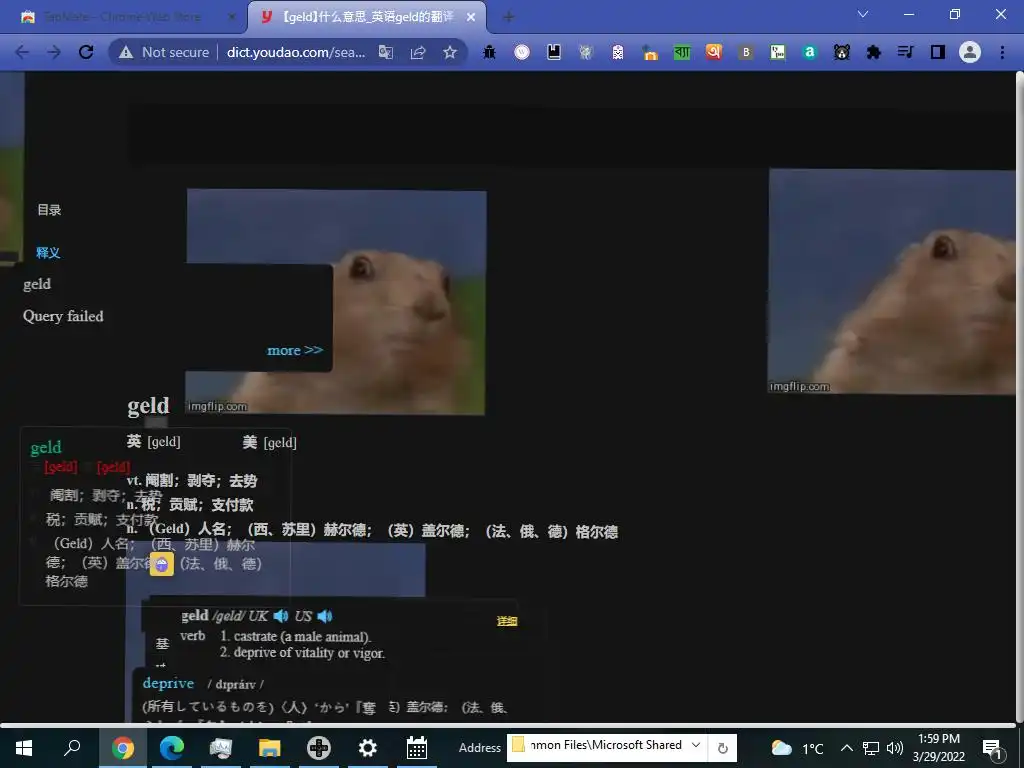Image resolution: width=1024 pixels, height=768 pixels.
Task: Open a new browser tab
Action: tap(509, 17)
